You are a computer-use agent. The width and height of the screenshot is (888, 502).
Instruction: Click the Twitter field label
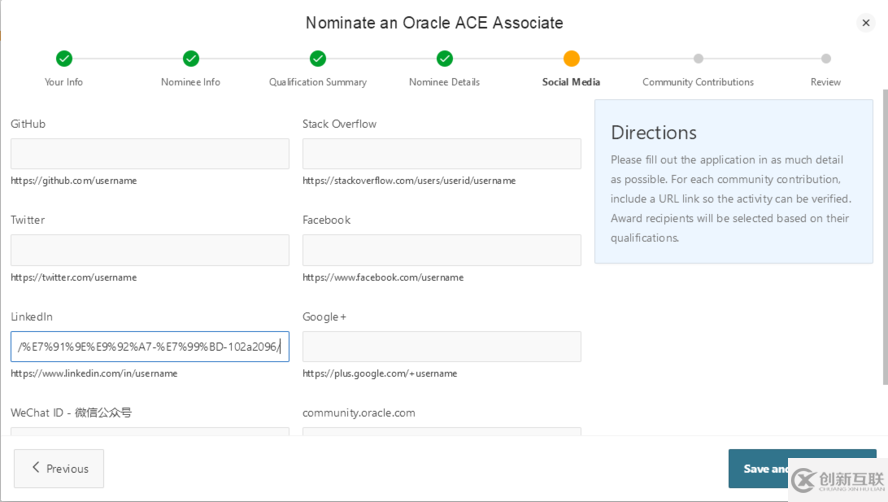tap(27, 220)
